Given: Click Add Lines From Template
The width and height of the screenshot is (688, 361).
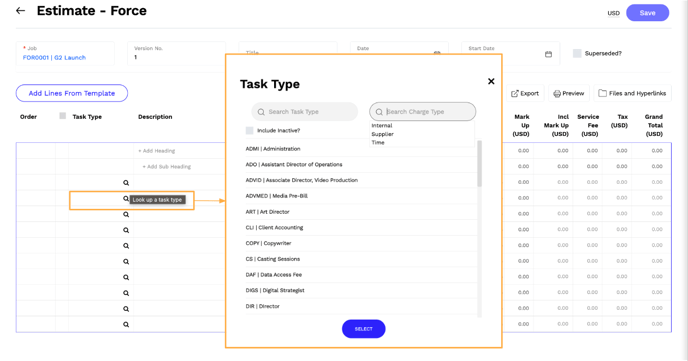Looking at the screenshot, I should click(x=72, y=93).
